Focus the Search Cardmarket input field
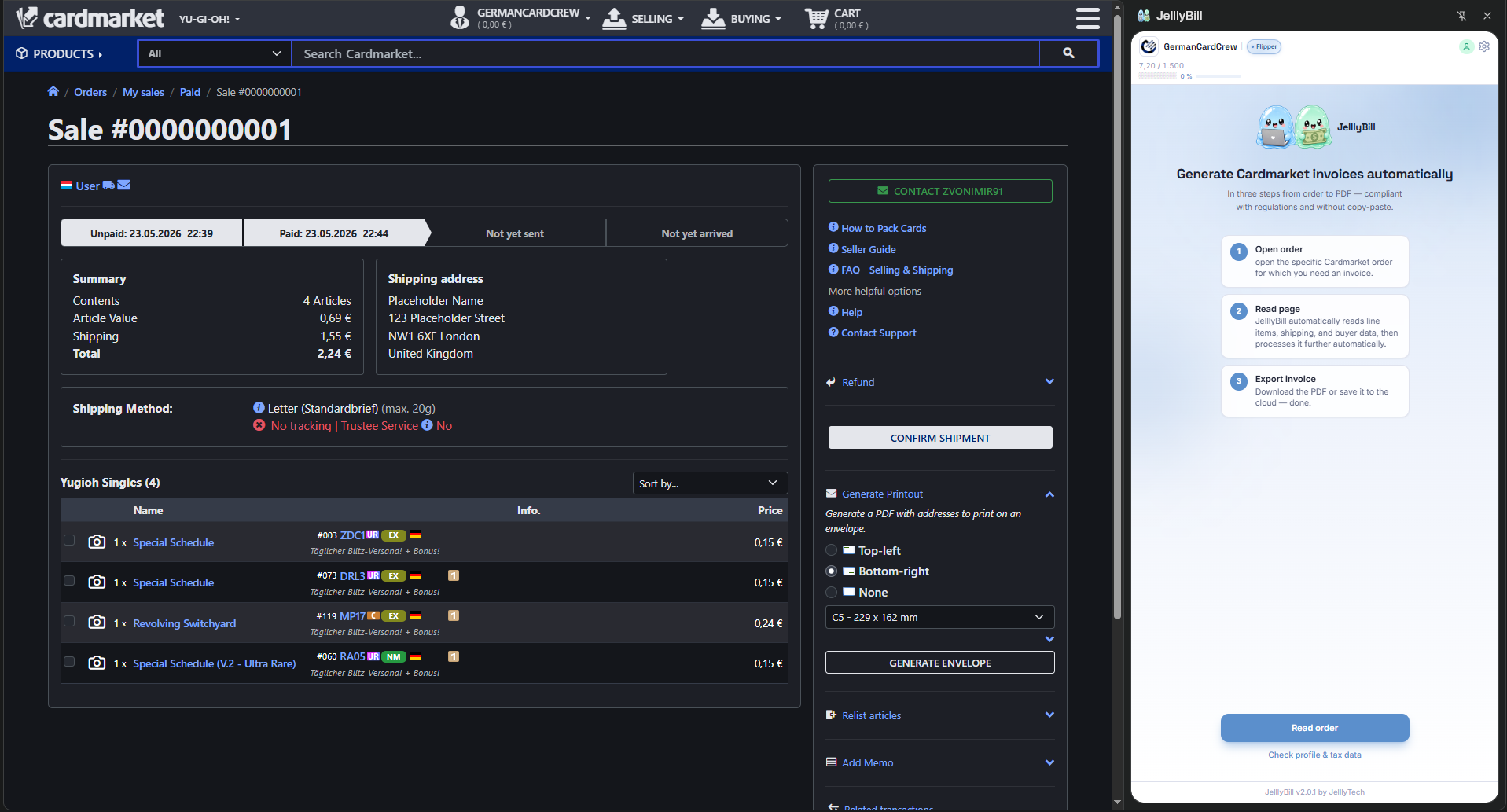 [666, 53]
